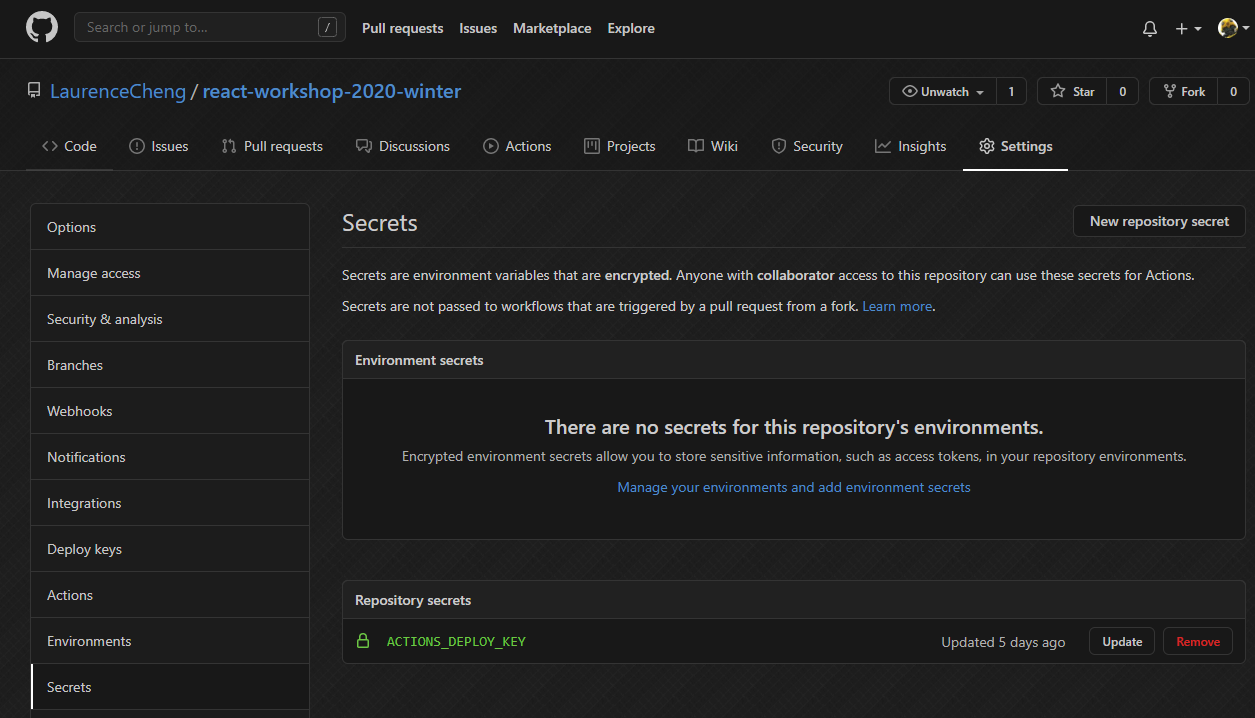This screenshot has width=1255, height=718.
Task: Switch to the Projects tab
Action: point(620,146)
